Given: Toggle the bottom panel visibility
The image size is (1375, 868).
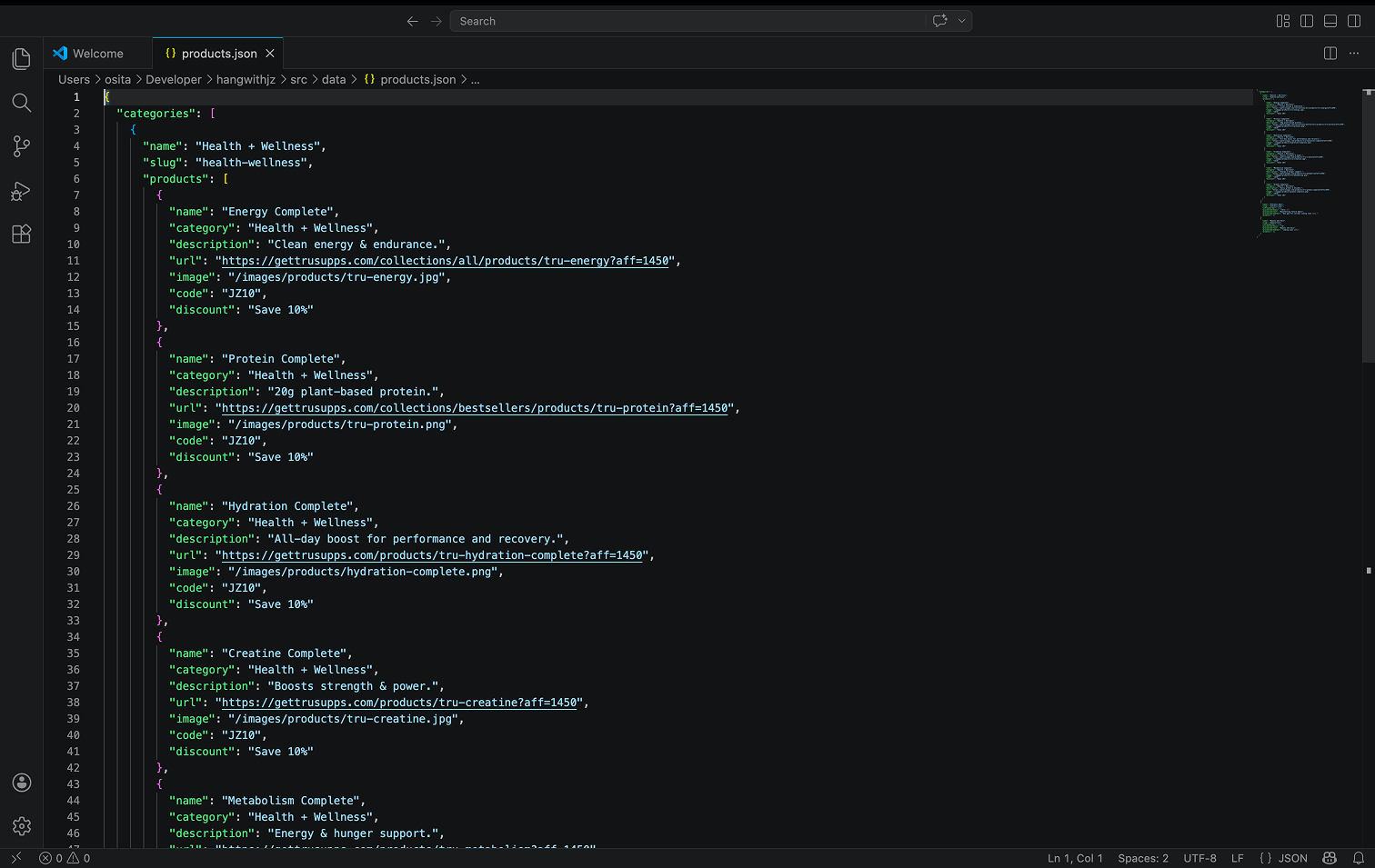Looking at the screenshot, I should coord(1330,20).
